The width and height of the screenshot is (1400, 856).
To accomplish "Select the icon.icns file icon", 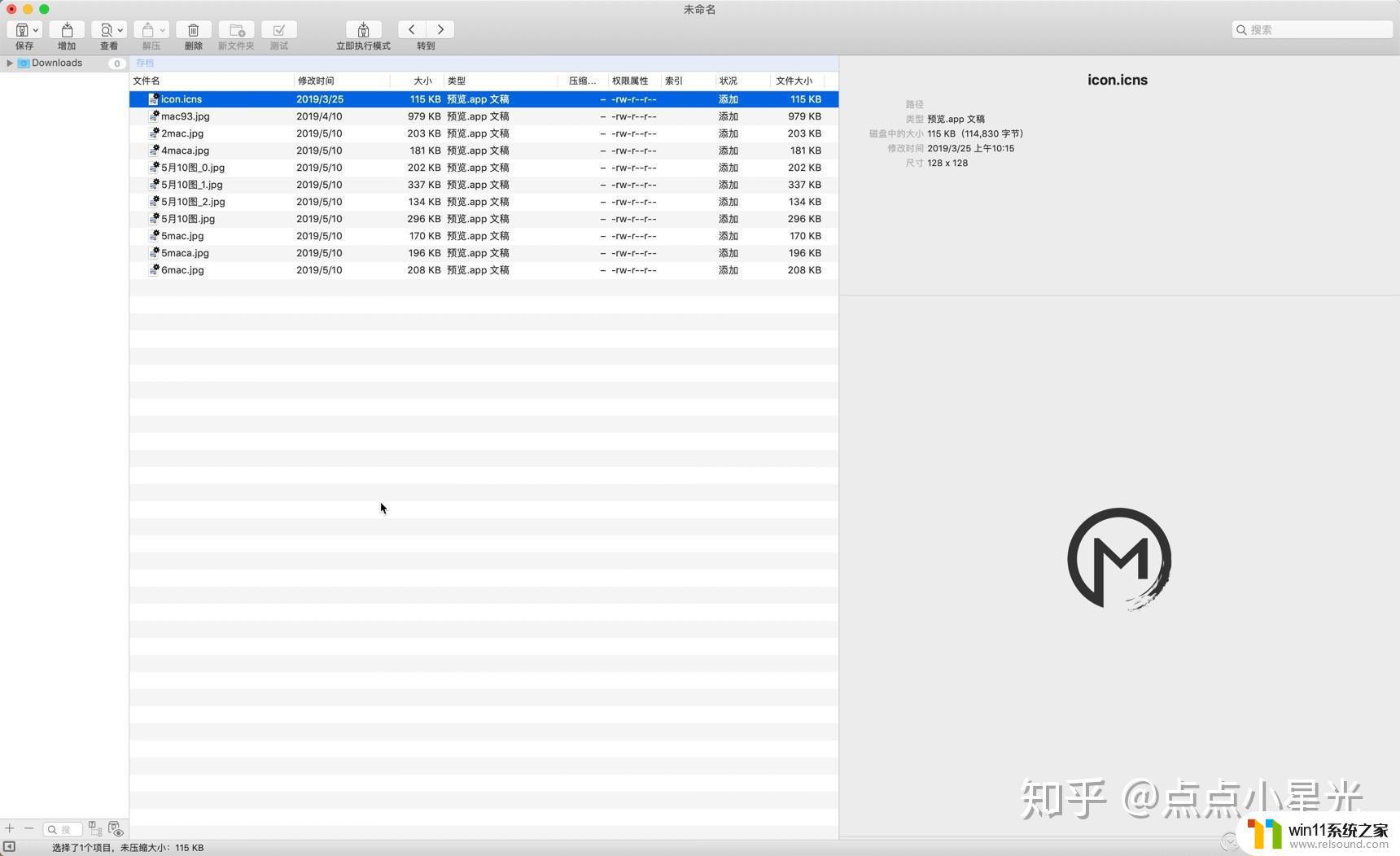I will [153, 99].
